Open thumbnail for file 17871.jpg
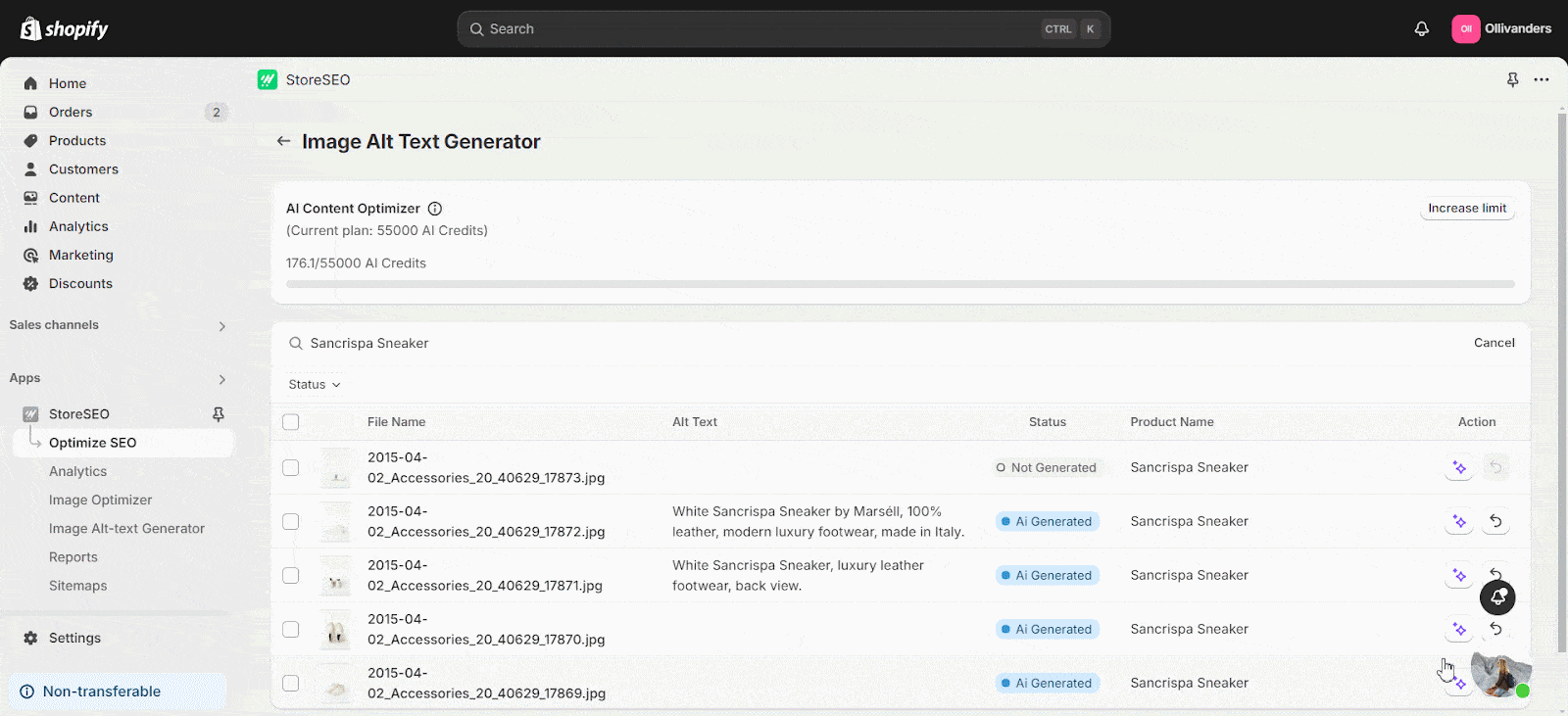Viewport: 1568px width, 716px height. click(x=336, y=578)
